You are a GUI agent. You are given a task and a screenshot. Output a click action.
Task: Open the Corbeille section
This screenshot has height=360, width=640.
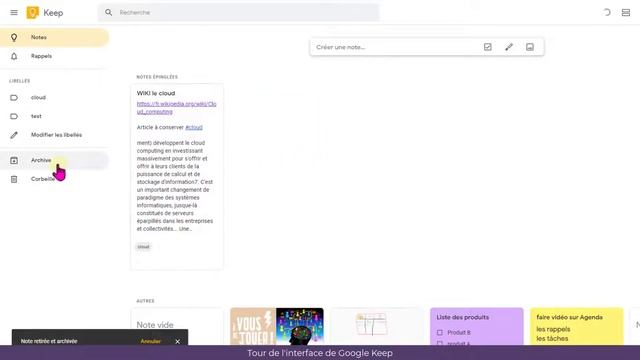pyautogui.click(x=54, y=179)
